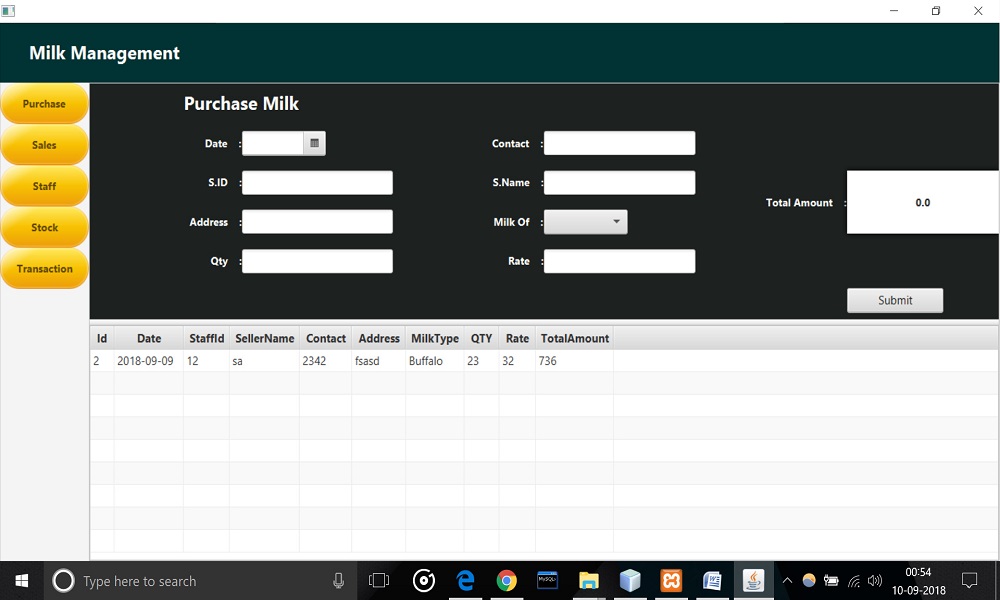Click the microphone icon in search box

point(339,581)
